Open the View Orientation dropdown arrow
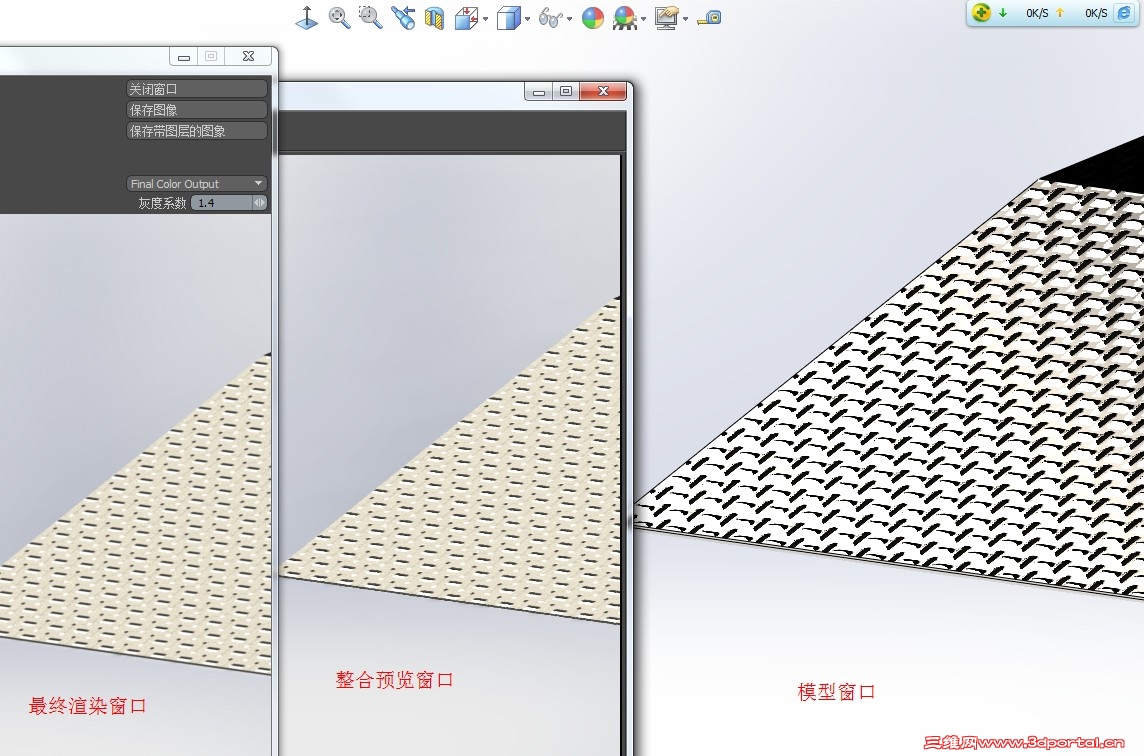 click(x=486, y=19)
